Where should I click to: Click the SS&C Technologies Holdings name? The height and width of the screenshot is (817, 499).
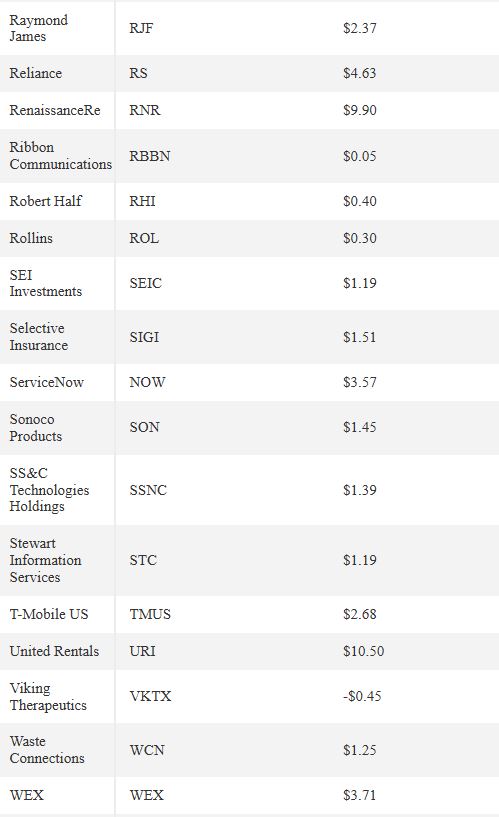pos(49,490)
